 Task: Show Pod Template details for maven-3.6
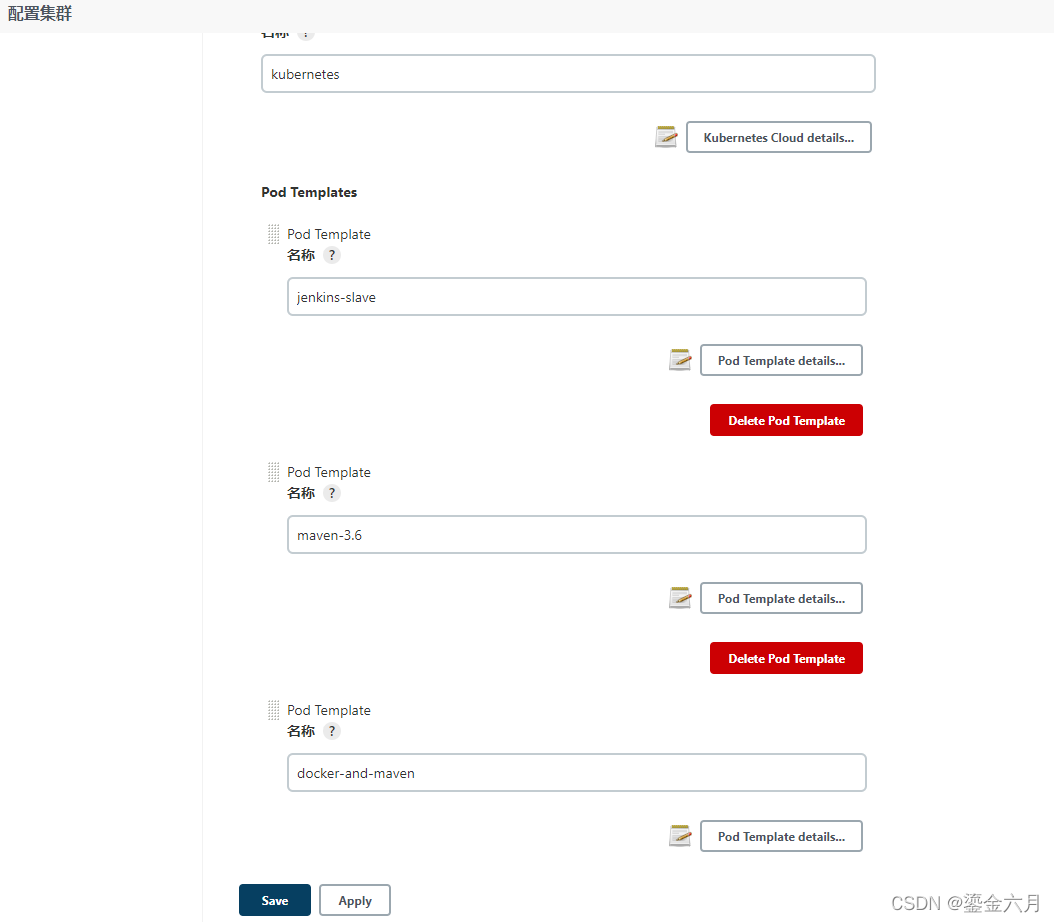(x=781, y=598)
